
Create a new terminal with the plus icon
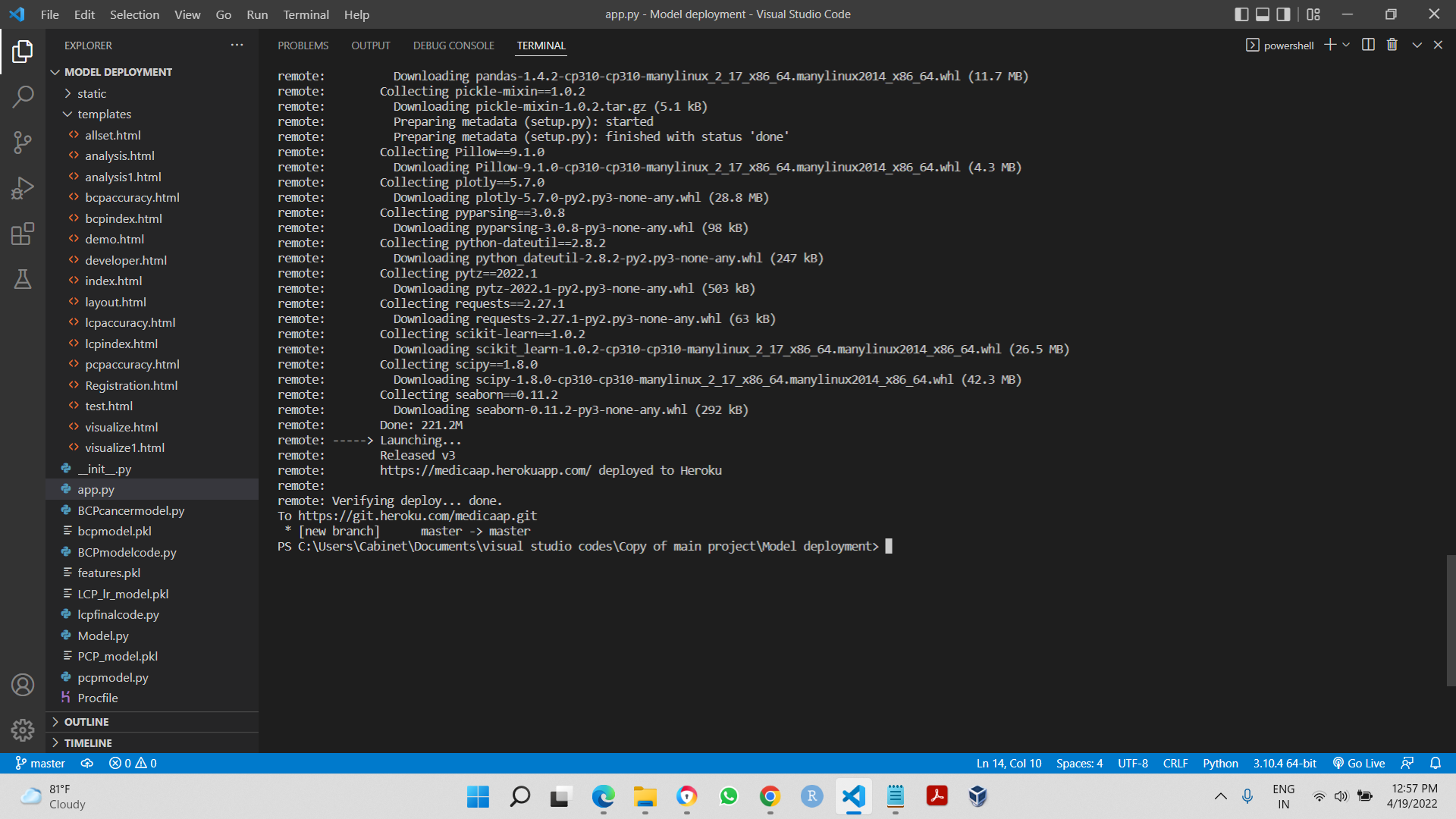pyautogui.click(x=1329, y=45)
